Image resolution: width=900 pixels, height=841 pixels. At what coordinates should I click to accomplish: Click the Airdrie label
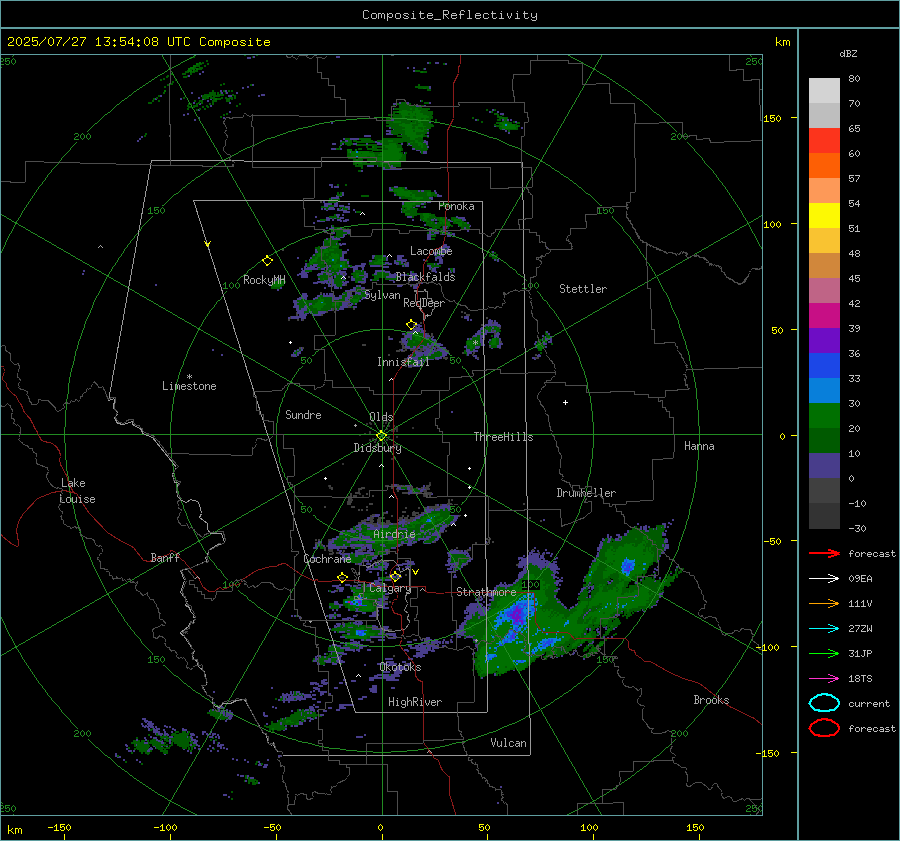pos(394,534)
